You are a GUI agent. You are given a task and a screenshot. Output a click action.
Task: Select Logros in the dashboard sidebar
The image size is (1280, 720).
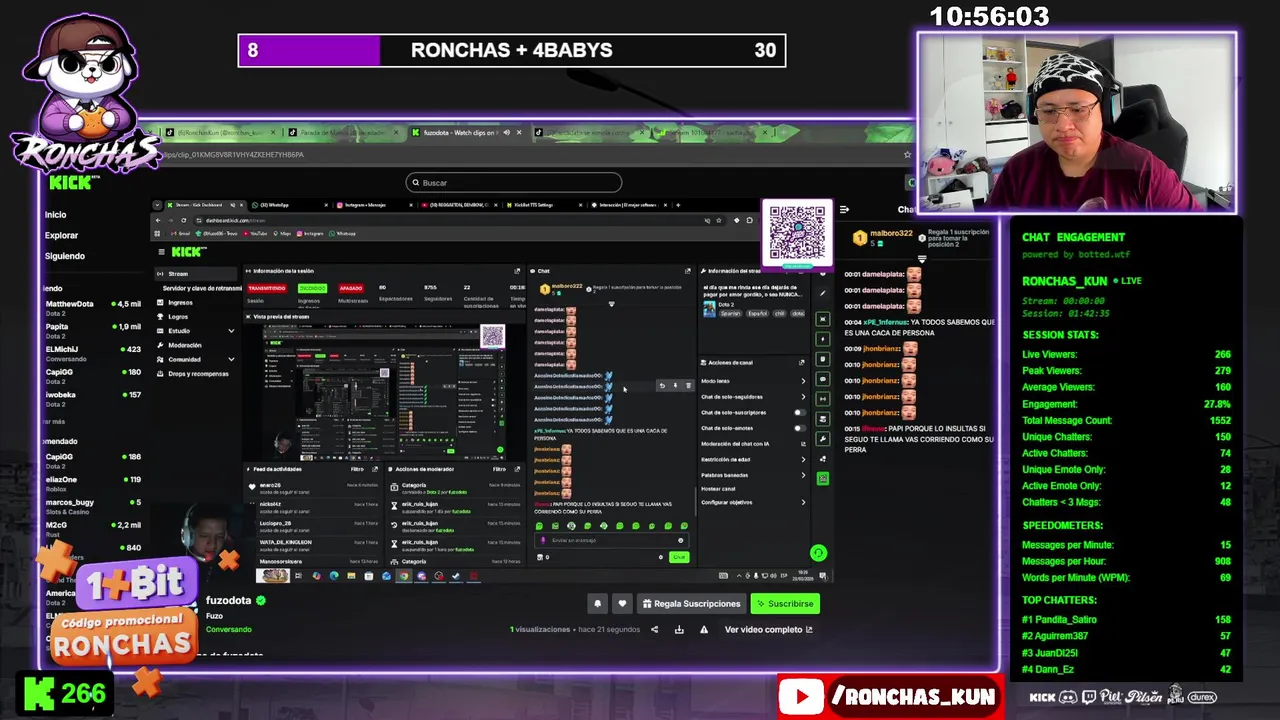tap(178, 316)
